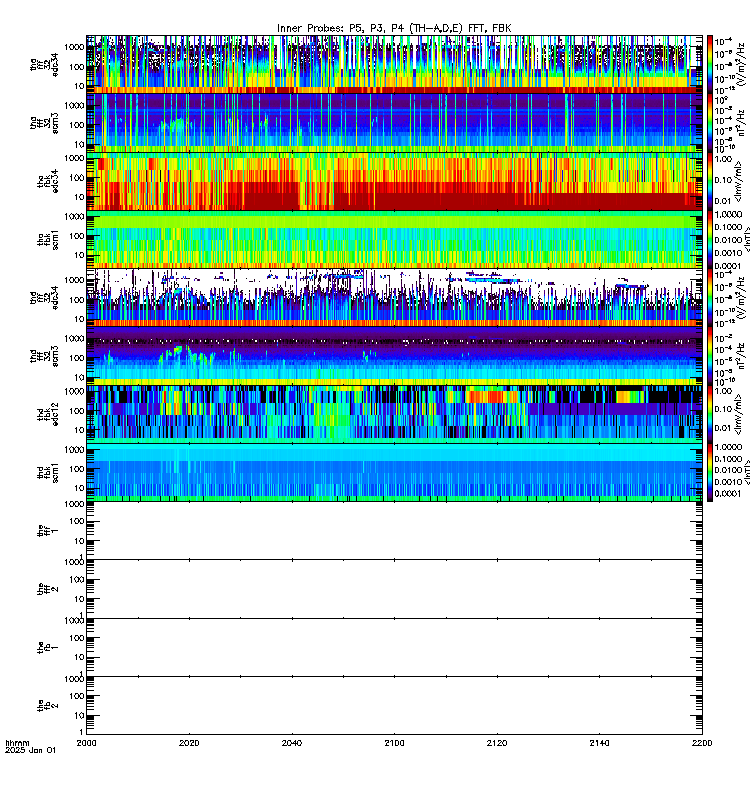This screenshot has height=800, width=750.
Task: Click the empty the fff 1 panel
Action: [x=394, y=530]
